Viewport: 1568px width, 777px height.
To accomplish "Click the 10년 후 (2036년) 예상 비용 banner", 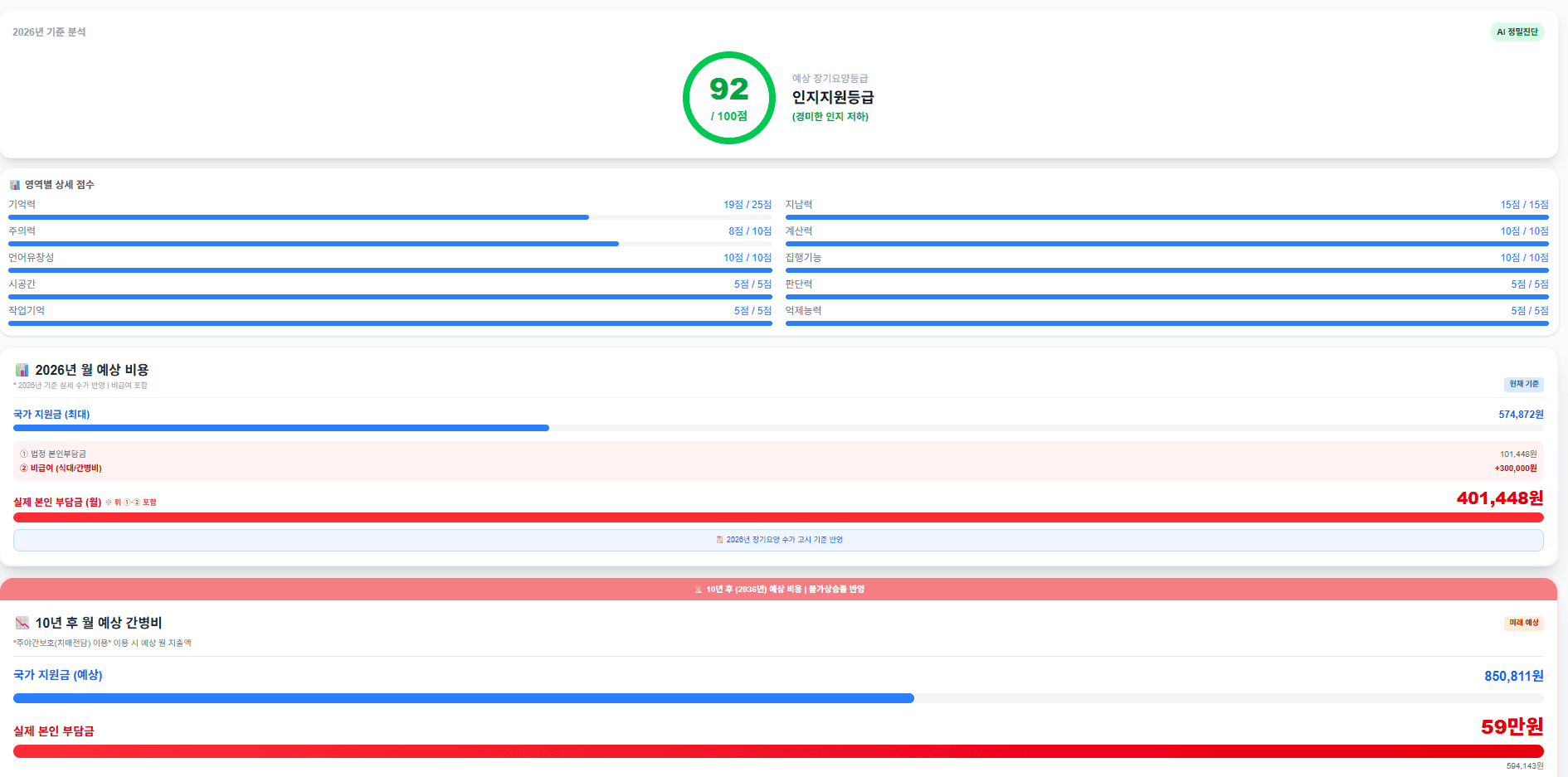I will [778, 590].
